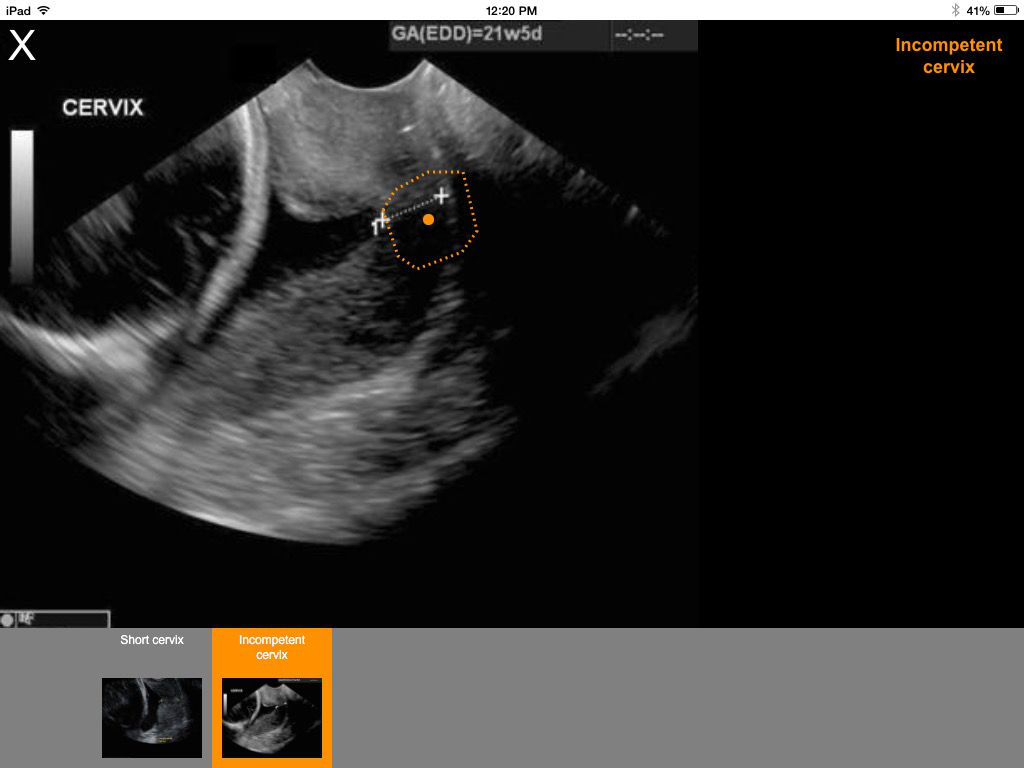The width and height of the screenshot is (1024, 768).
Task: Select the Short cervix tab label
Action: point(152,640)
